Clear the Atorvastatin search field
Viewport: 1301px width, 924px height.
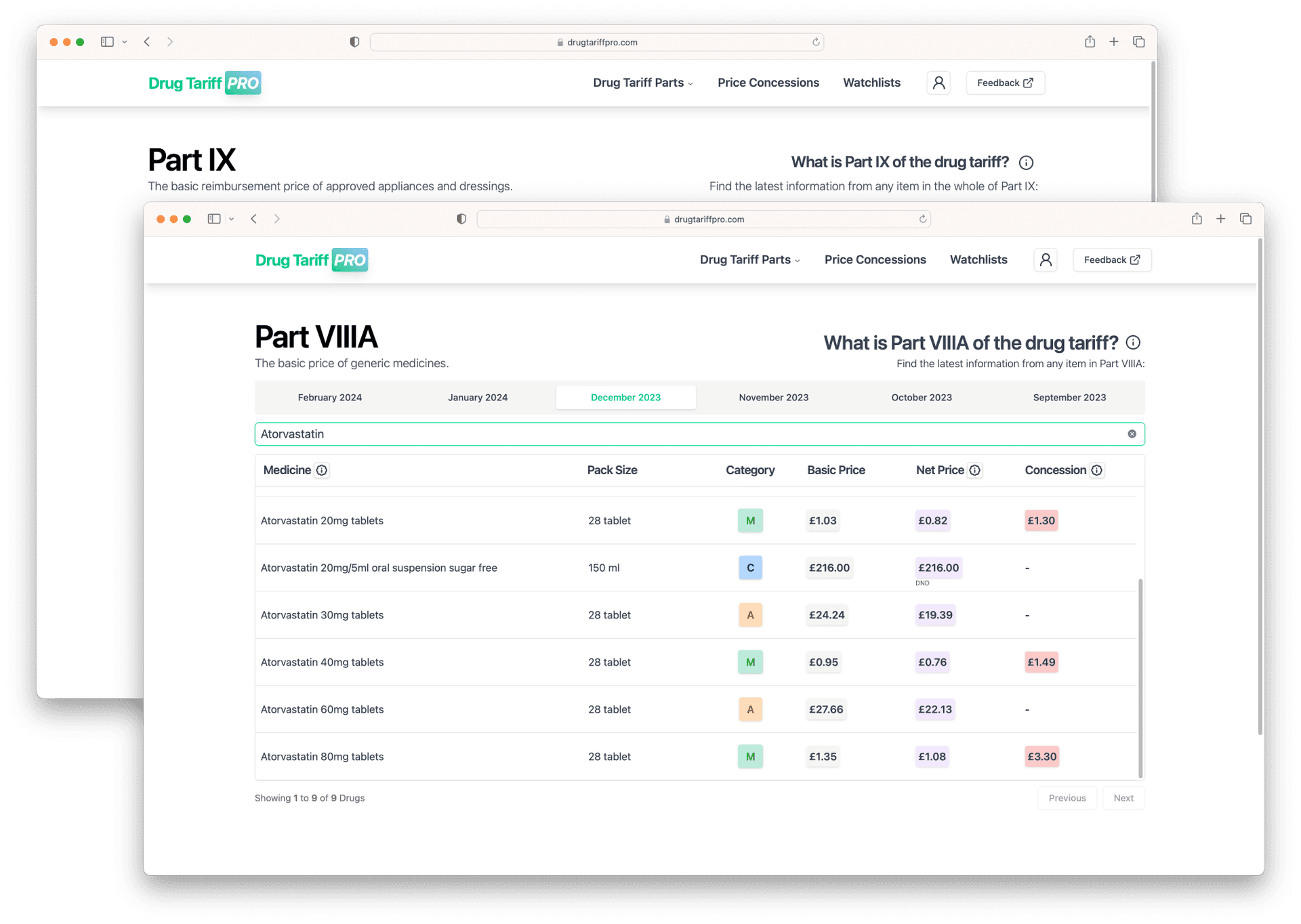(x=1132, y=434)
